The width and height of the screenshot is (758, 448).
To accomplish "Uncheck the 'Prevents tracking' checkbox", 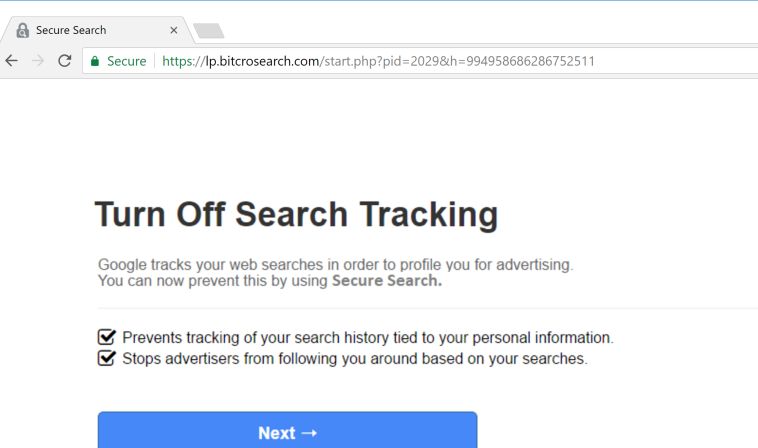I will click(107, 337).
